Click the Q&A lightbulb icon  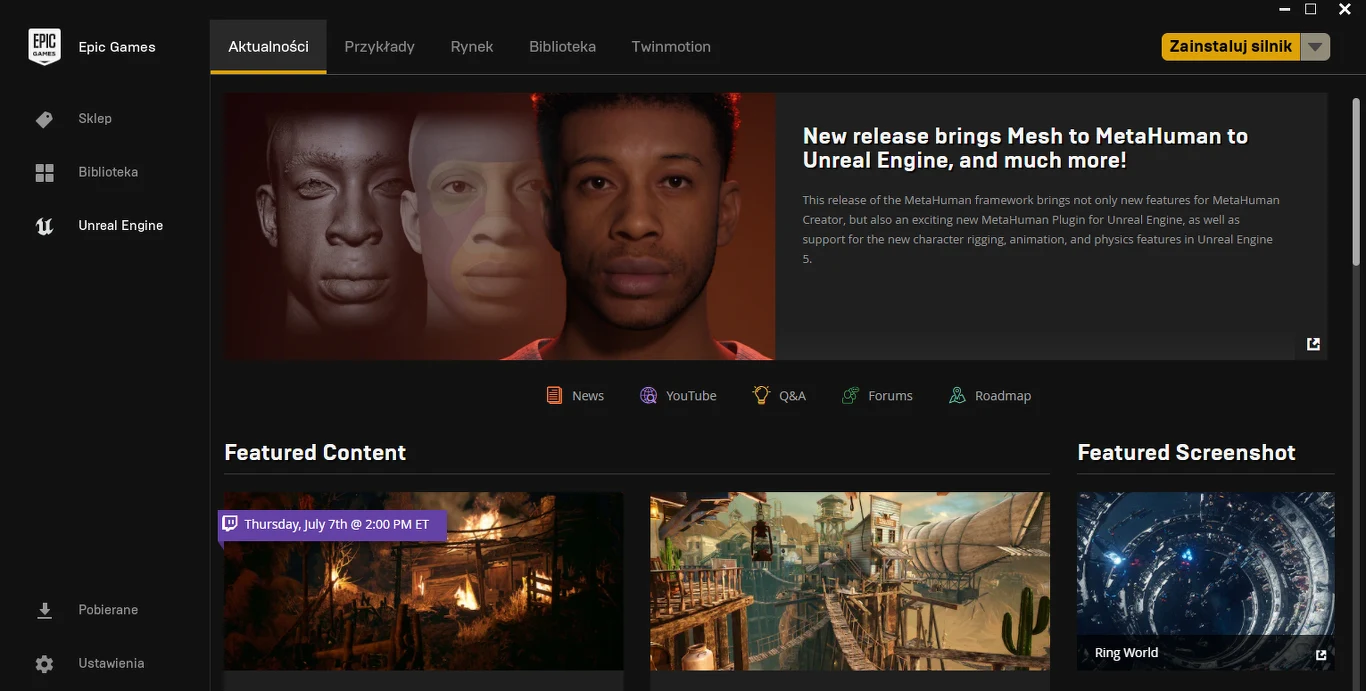pyautogui.click(x=761, y=396)
